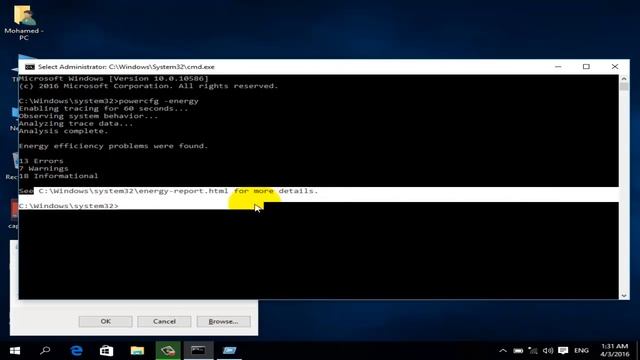Click the 'powercfg -energy' command line
The width and height of the screenshot is (640, 360).
[109, 101]
